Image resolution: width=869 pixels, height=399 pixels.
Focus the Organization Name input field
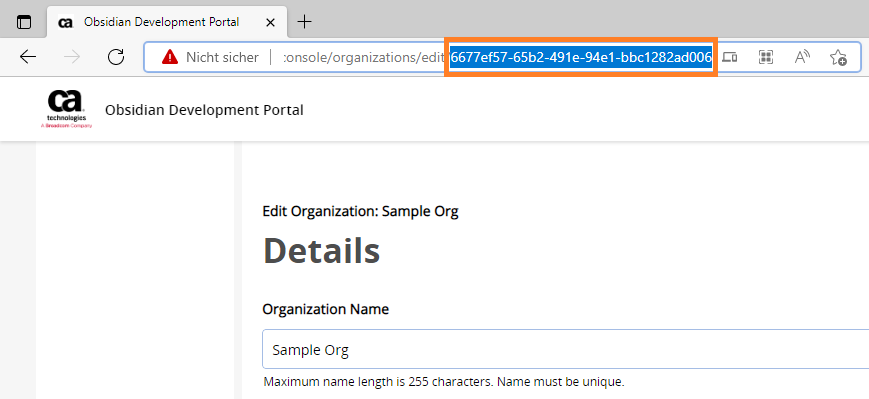(x=565, y=350)
